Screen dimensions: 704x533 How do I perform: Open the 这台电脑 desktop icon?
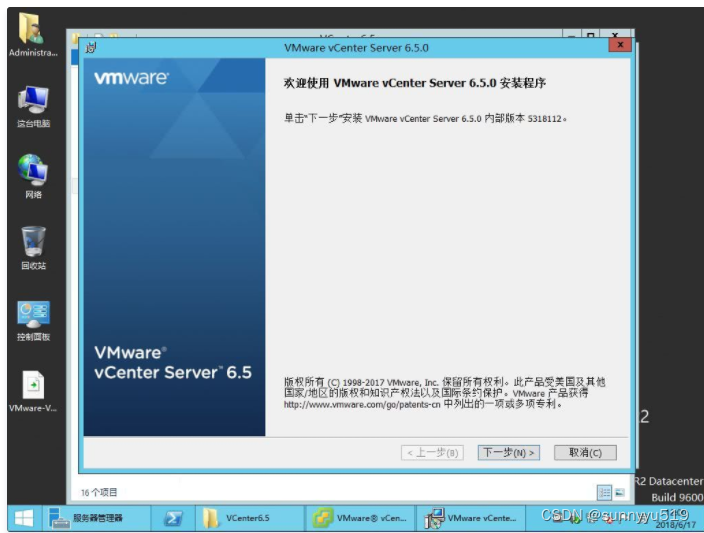point(33,107)
